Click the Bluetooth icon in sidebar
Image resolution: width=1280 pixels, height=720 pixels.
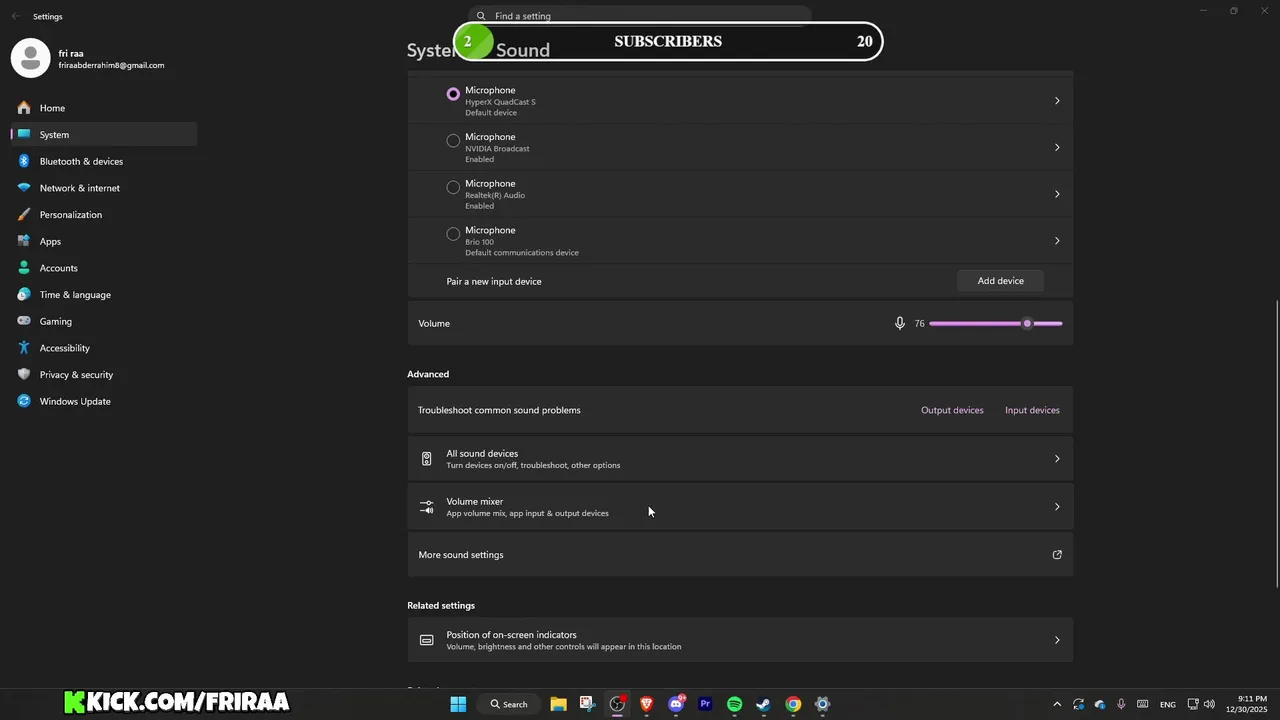[x=24, y=161]
